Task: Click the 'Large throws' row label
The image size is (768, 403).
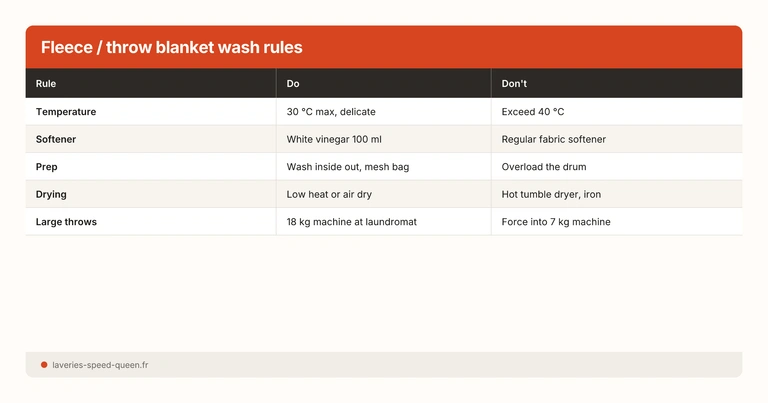Action: 66,222
